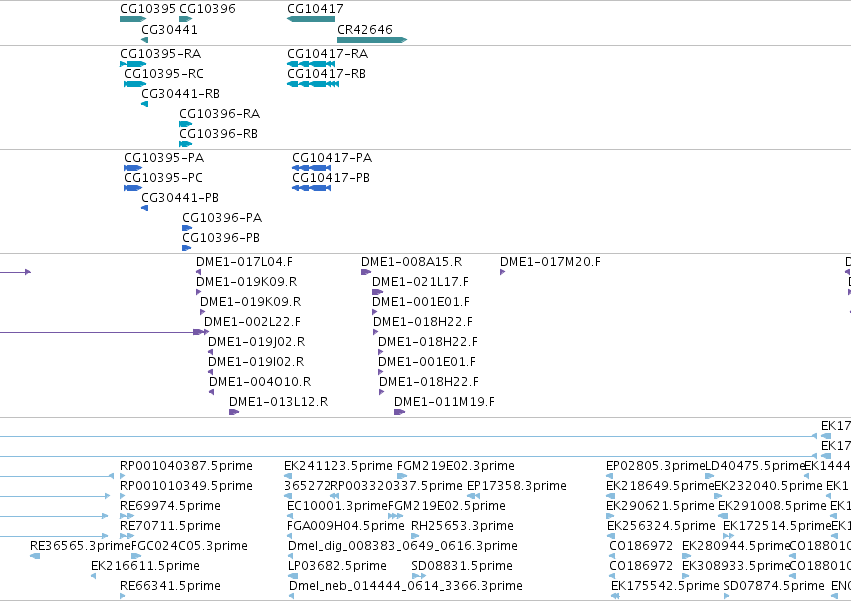This screenshot has height=601, width=851.
Task: Select DME1-019J02.R feature
Action: pos(211,352)
